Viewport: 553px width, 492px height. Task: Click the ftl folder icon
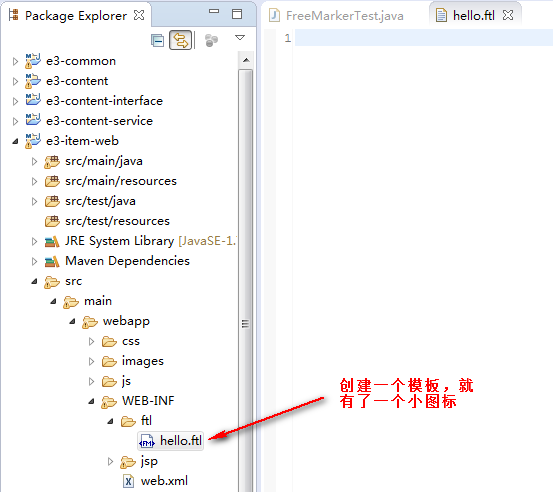[x=128, y=421]
